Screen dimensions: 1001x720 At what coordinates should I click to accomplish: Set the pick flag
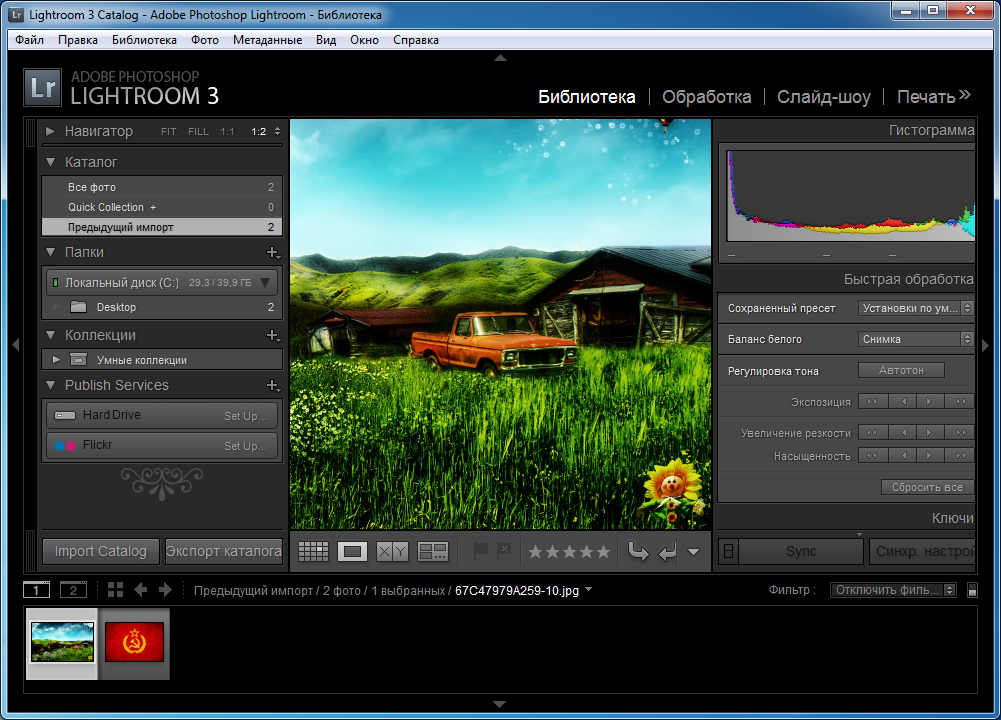480,551
